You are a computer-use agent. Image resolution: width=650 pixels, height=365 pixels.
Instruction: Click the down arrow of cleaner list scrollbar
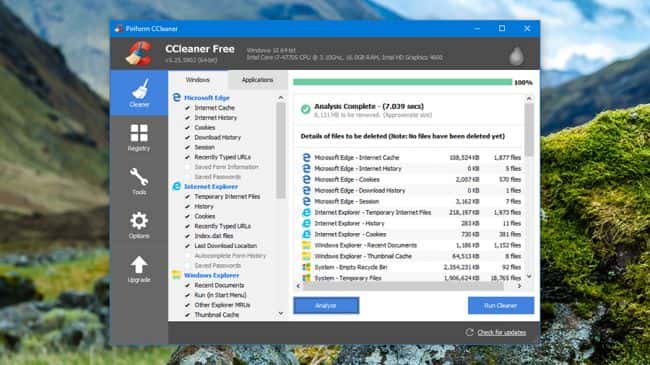281,314
